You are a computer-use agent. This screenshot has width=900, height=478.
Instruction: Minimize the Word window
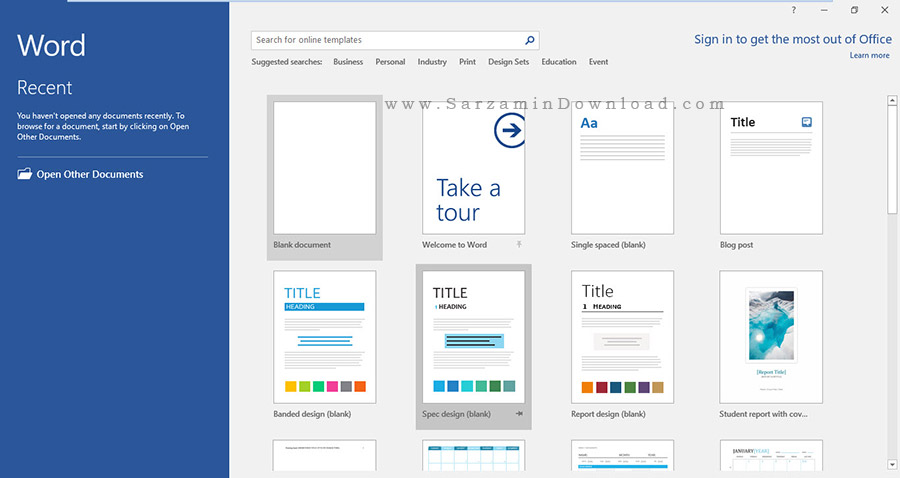pos(824,10)
